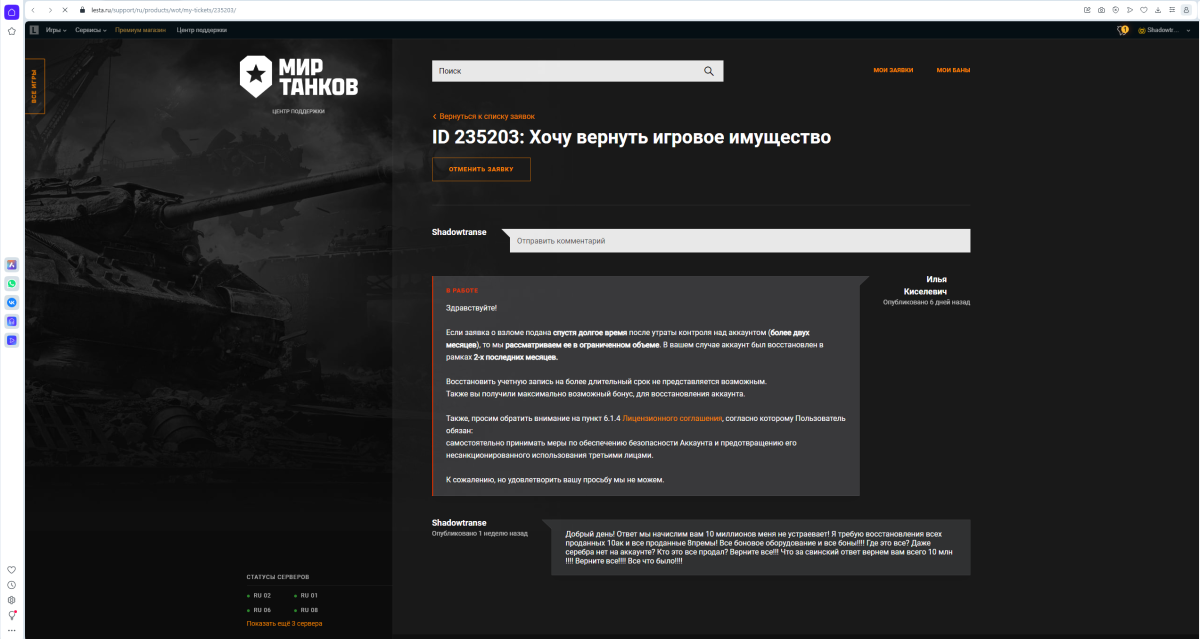Open the three-dots more icon in sidebar

pyautogui.click(x=12, y=631)
